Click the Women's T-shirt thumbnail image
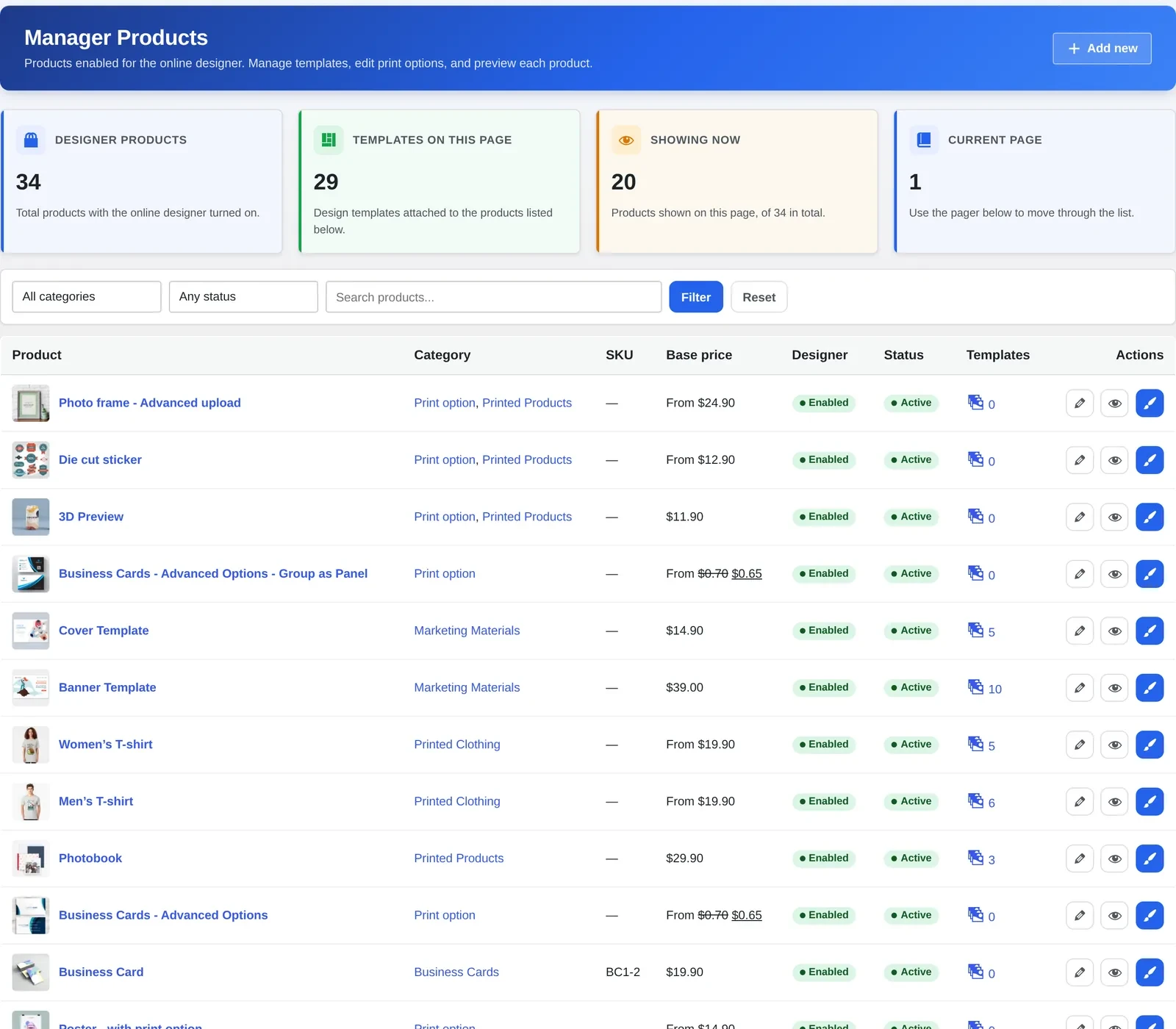The width and height of the screenshot is (1176, 1029). [x=31, y=745]
